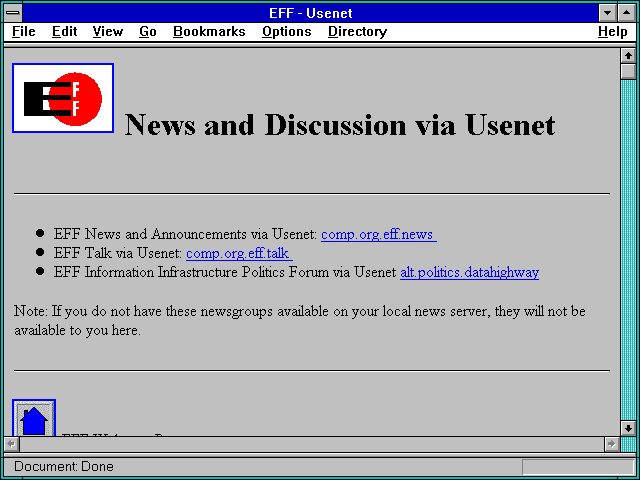Click the 'Document: Done' status text
Viewport: 640px width, 480px height.
coord(64,467)
